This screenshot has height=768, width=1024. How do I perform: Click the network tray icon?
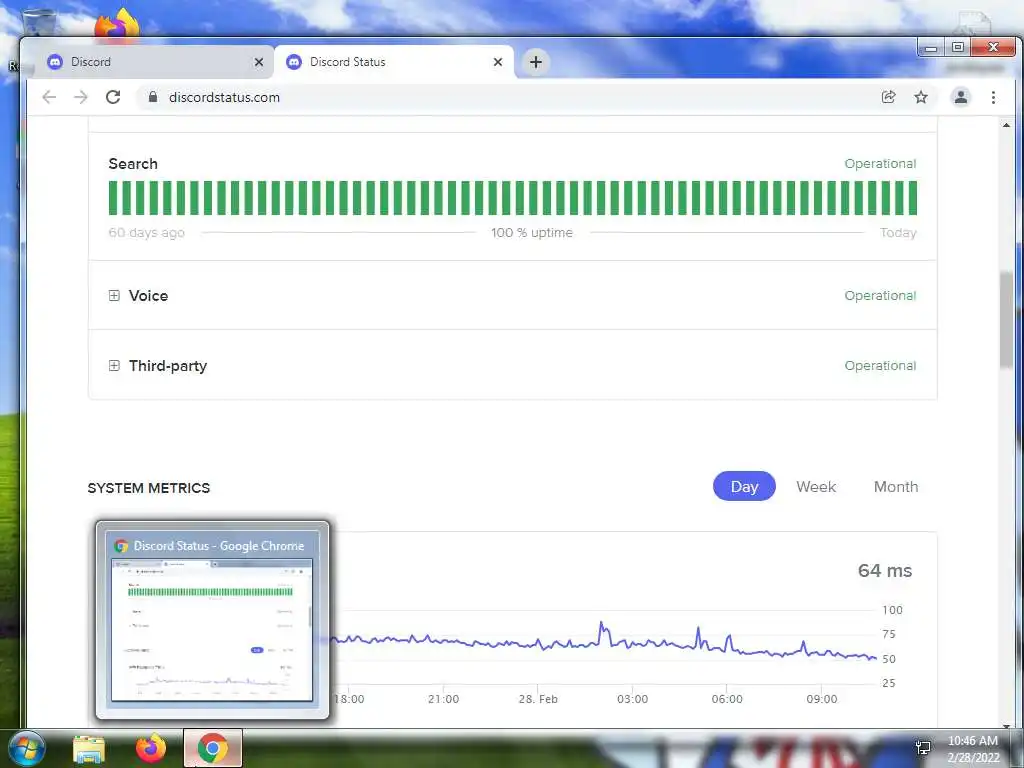tap(923, 748)
